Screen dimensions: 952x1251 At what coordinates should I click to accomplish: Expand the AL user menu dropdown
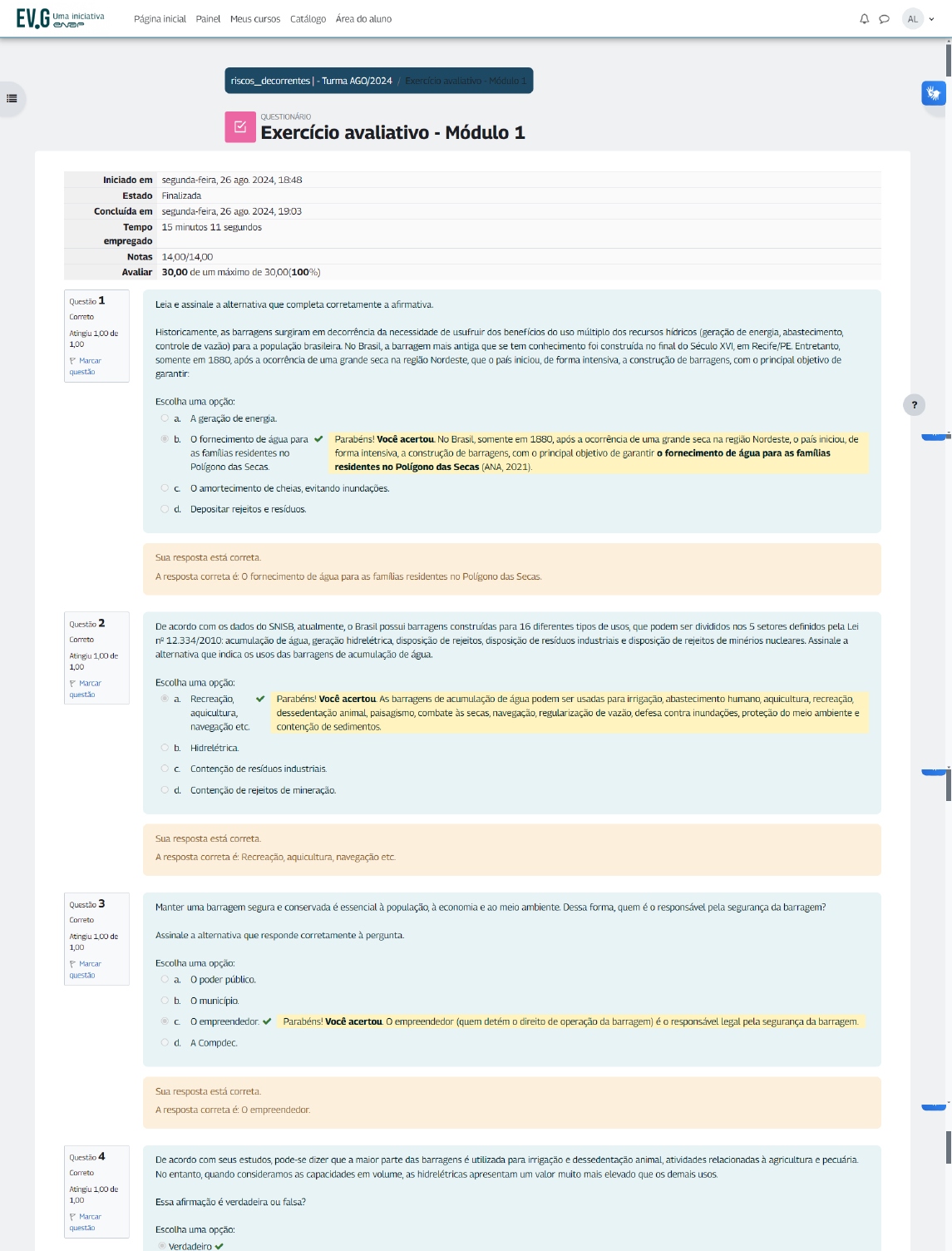(x=920, y=19)
